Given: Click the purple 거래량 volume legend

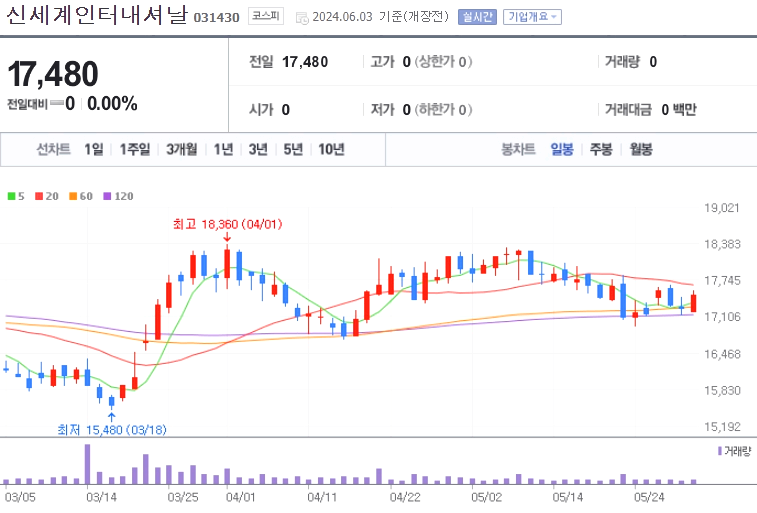Looking at the screenshot, I should 734,451.
